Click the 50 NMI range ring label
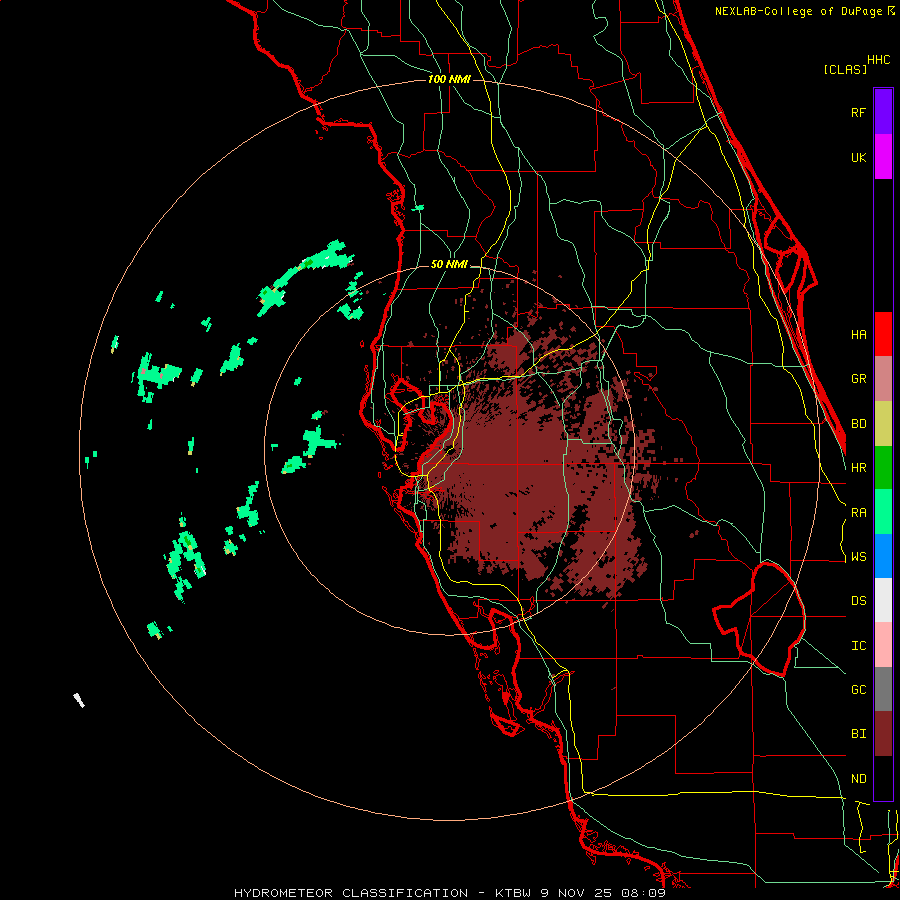900x900 pixels. click(449, 264)
